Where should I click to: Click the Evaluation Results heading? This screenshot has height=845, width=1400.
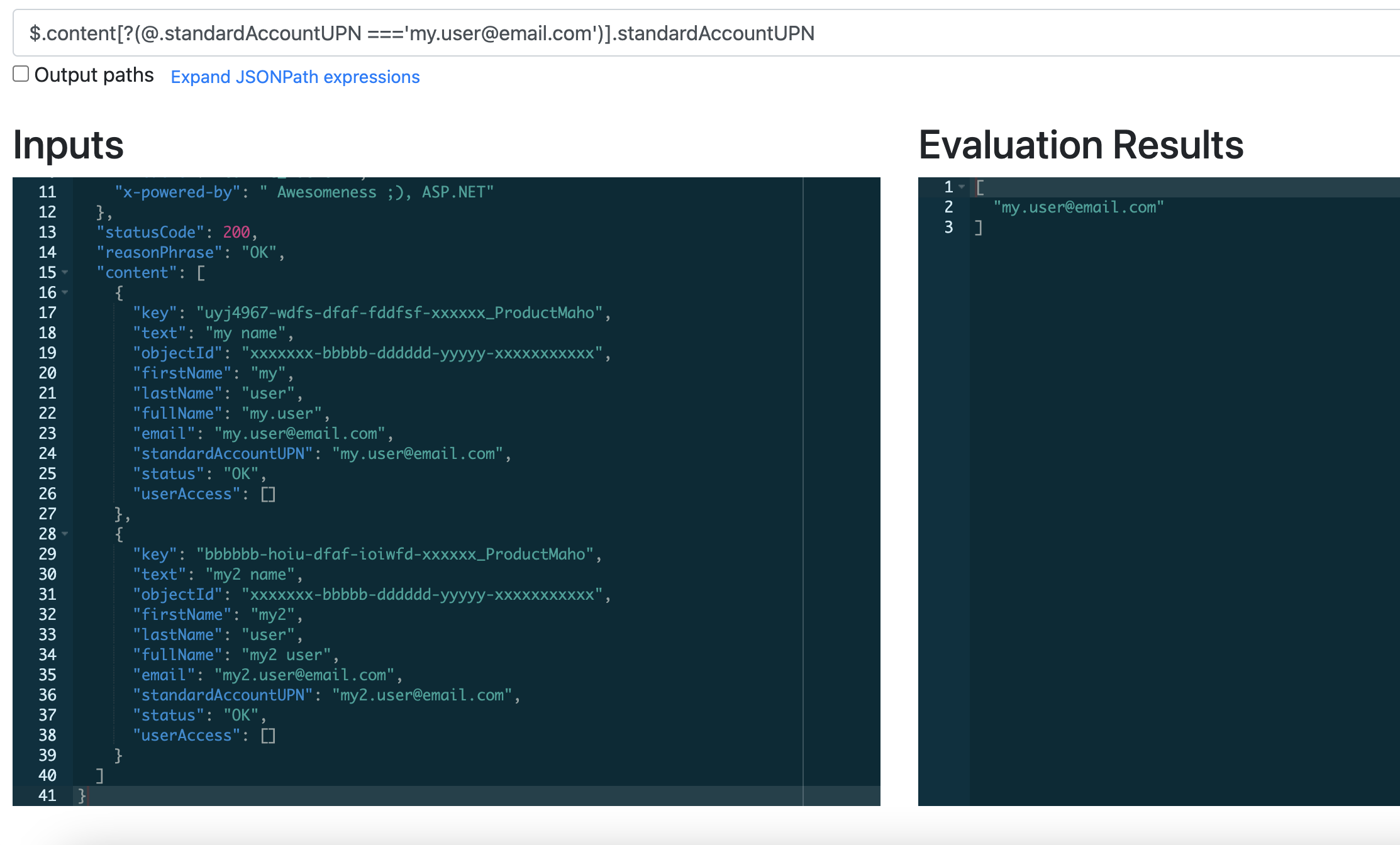click(x=1081, y=144)
